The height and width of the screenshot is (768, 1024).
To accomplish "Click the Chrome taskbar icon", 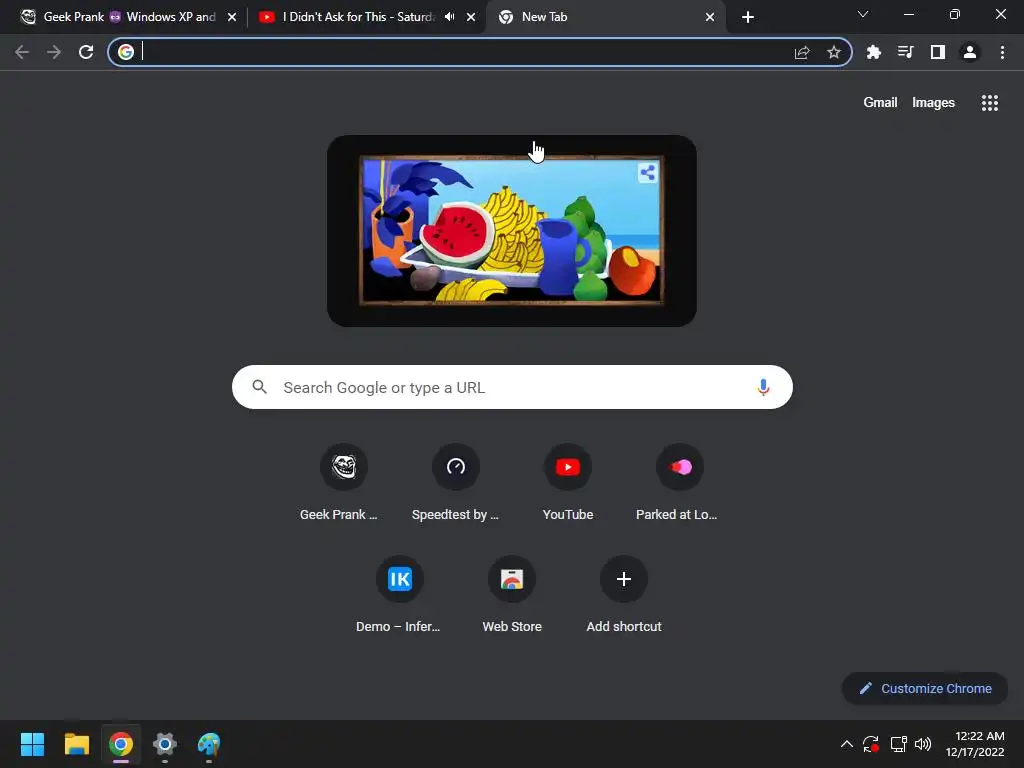I will pos(121,744).
